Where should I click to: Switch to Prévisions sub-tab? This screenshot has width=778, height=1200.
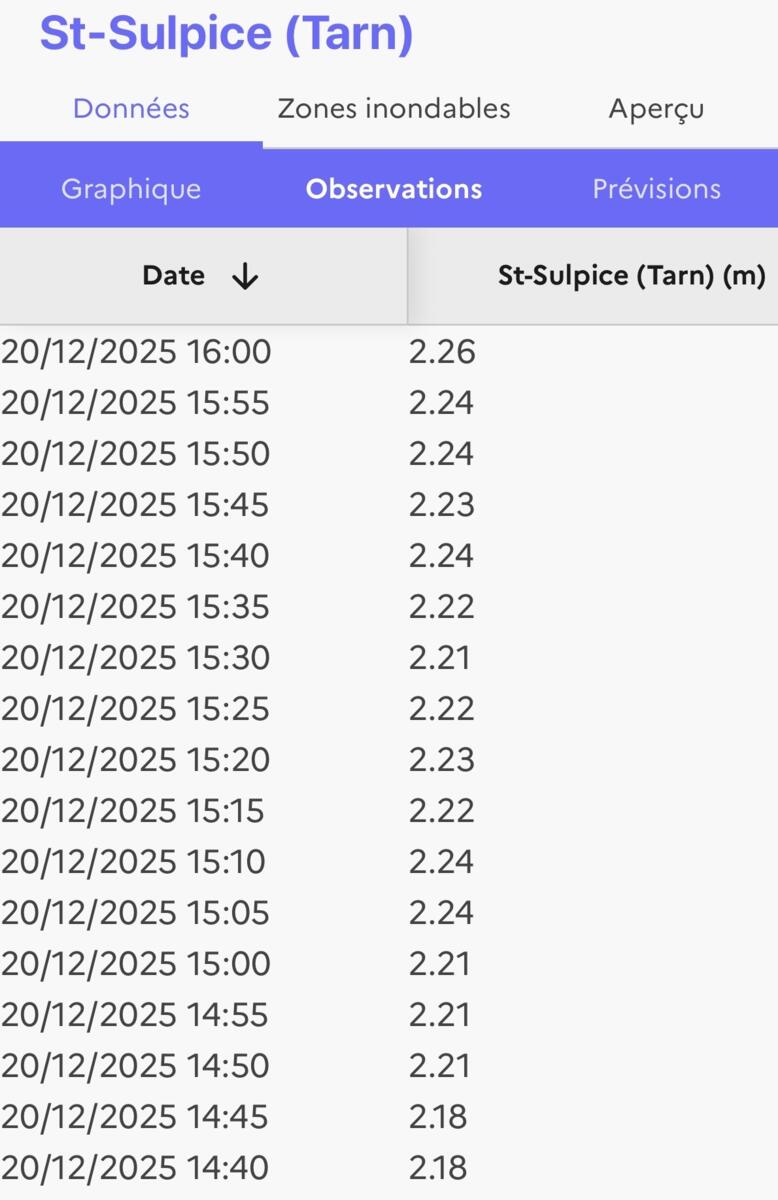point(656,189)
